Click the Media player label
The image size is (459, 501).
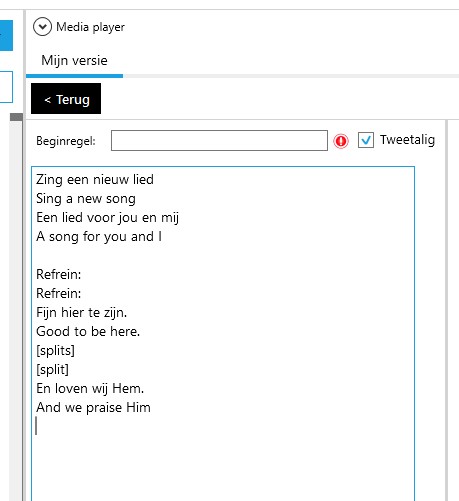pos(90,27)
